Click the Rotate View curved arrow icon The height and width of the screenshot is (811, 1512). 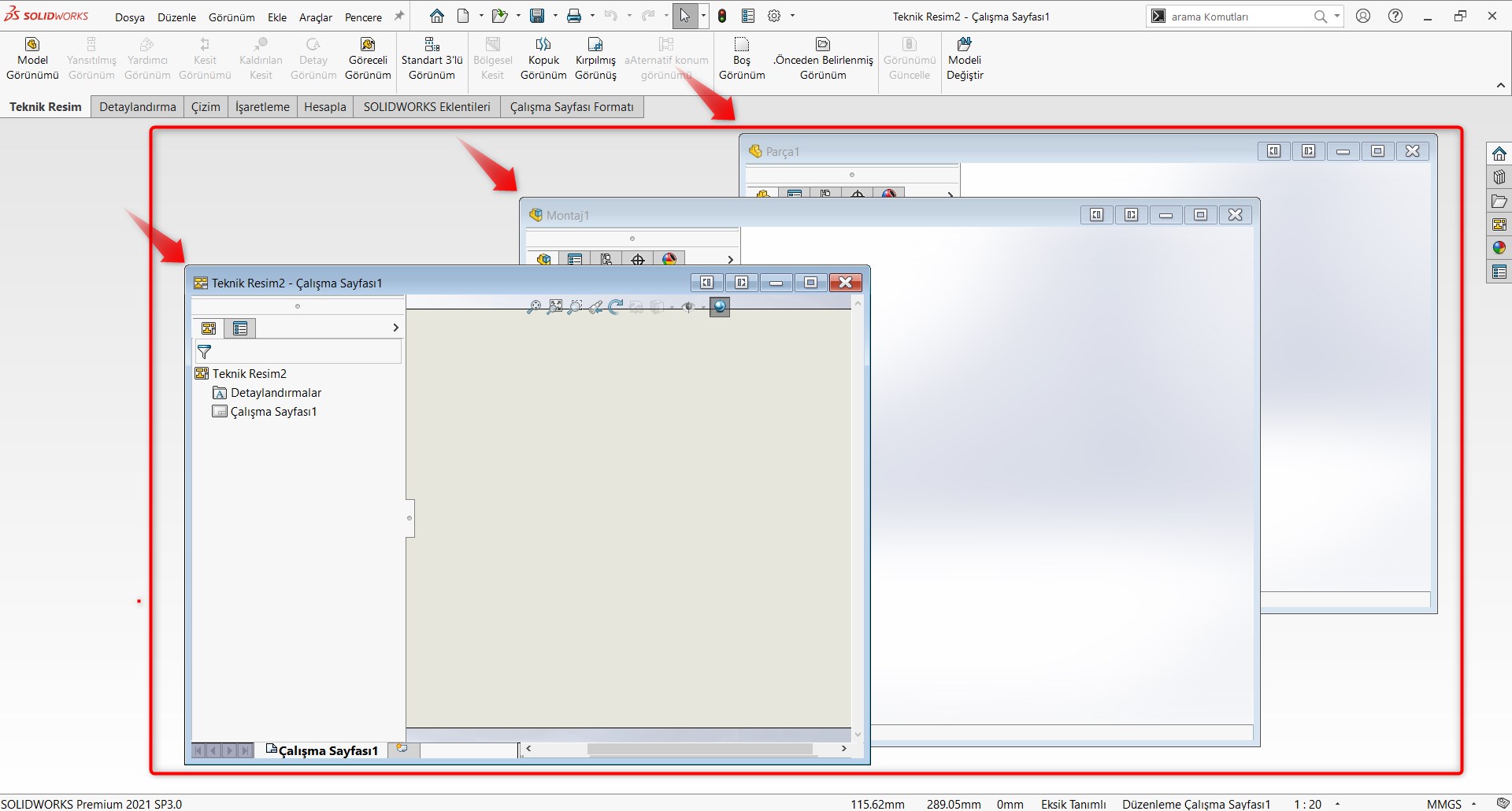click(616, 306)
